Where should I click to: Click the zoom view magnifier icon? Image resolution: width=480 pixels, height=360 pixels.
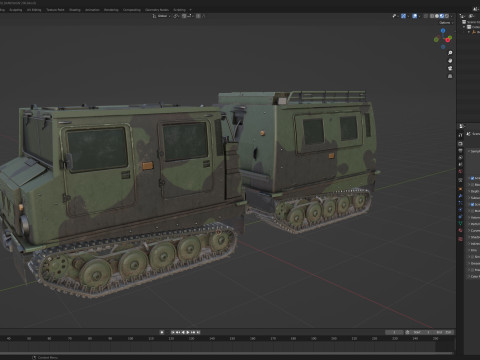[450, 53]
